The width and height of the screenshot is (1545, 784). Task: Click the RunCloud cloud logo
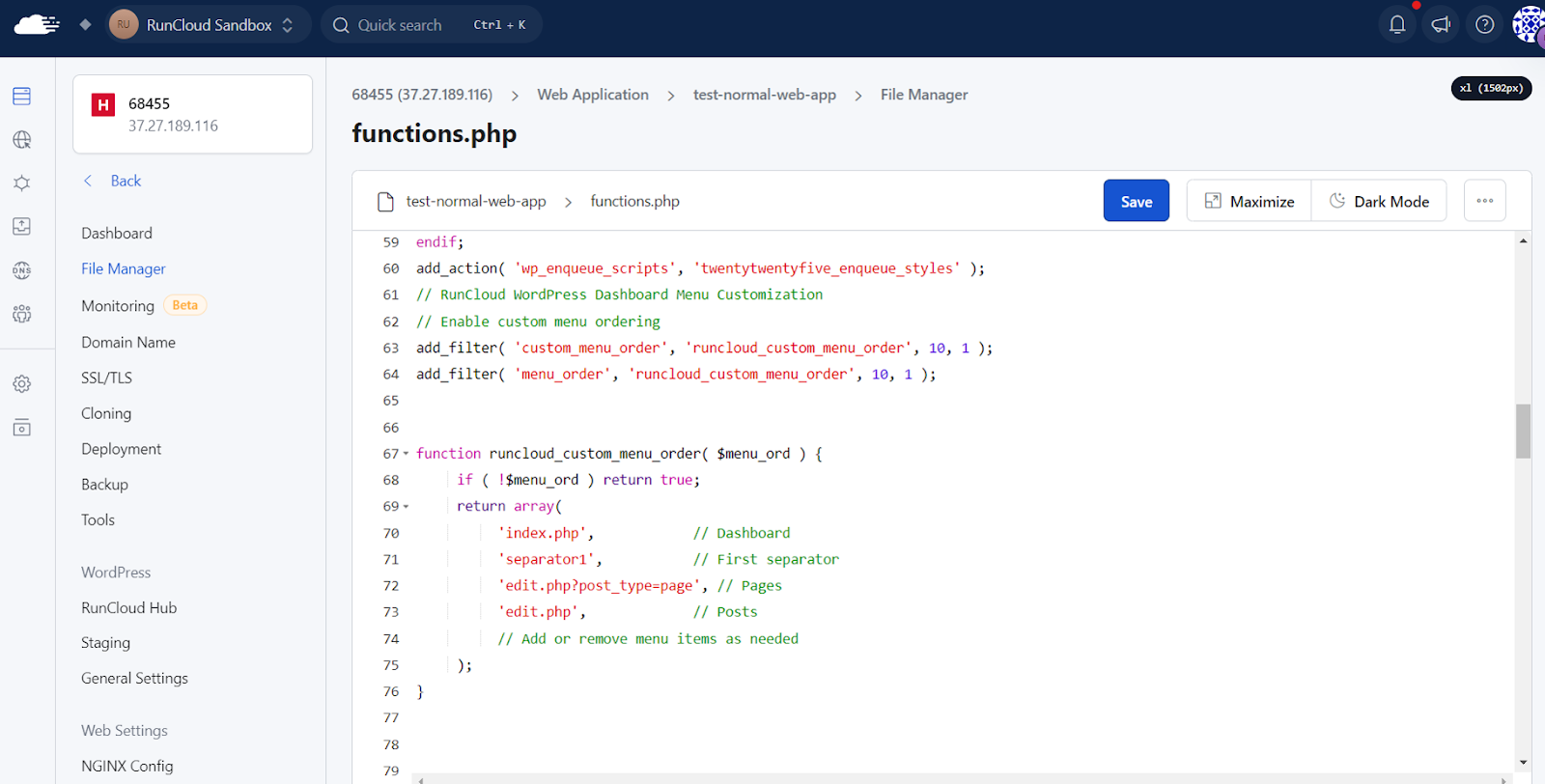[x=37, y=25]
